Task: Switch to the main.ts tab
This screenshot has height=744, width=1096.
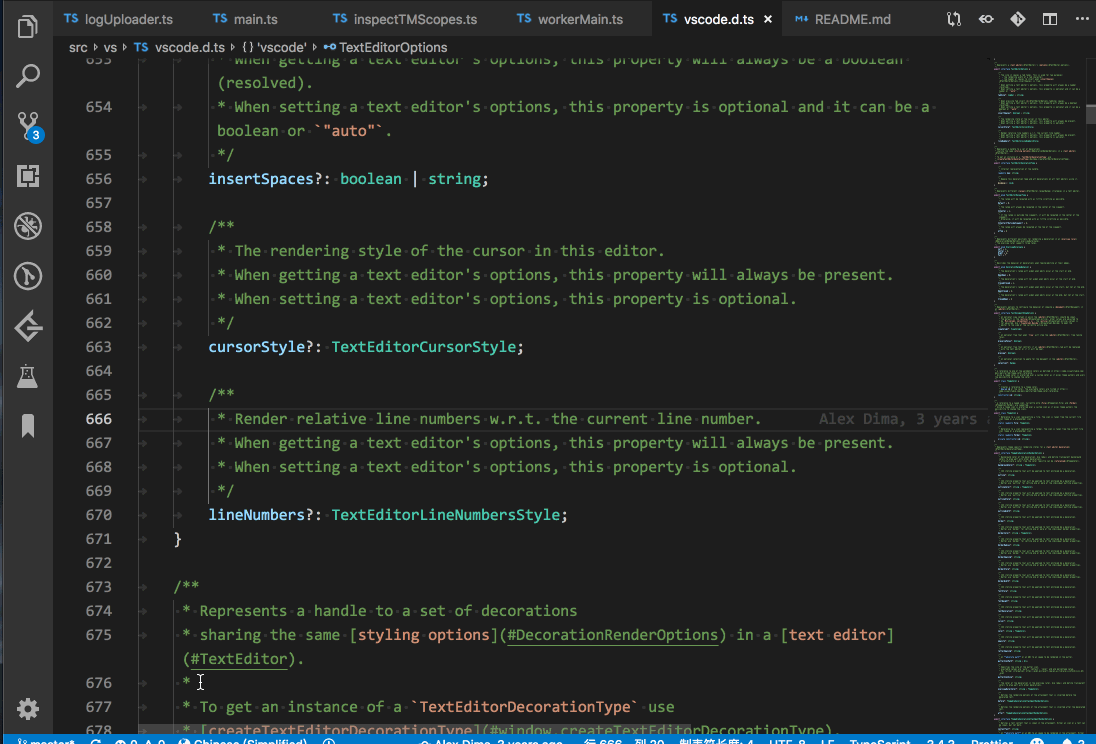Action: click(245, 19)
